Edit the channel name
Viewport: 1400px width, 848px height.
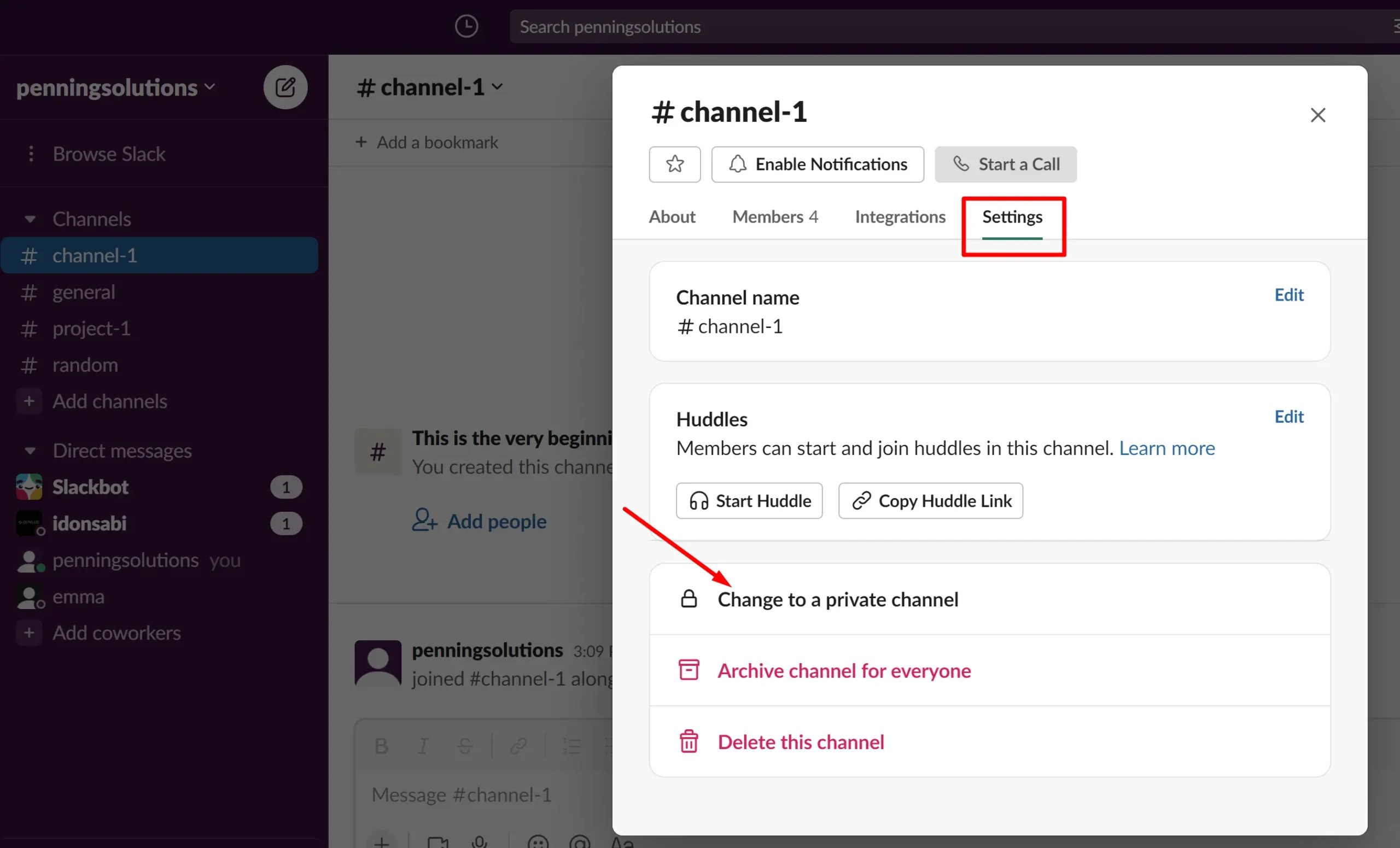[x=1288, y=294]
